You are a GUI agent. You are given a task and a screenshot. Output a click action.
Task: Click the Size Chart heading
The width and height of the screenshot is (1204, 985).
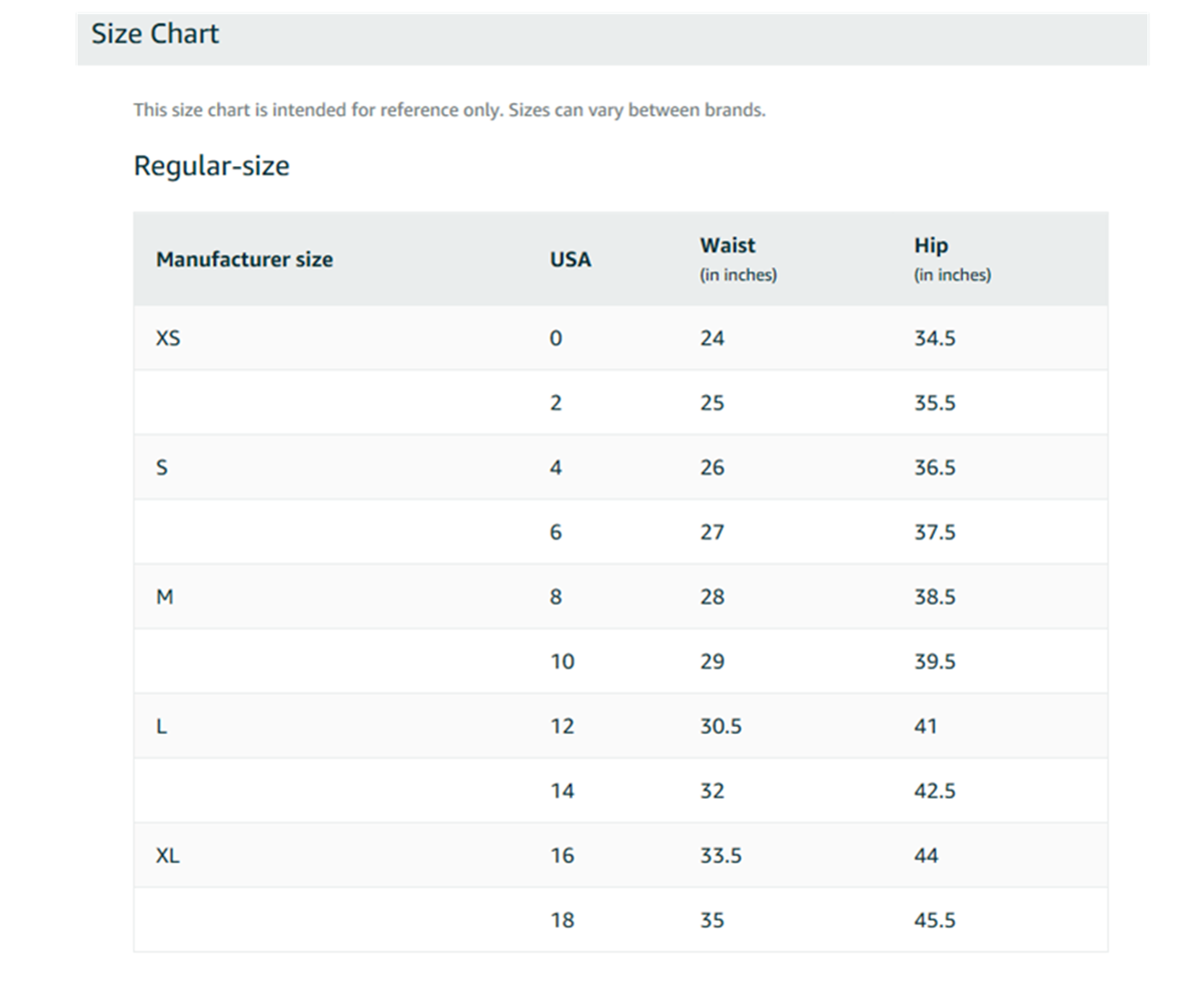[155, 34]
